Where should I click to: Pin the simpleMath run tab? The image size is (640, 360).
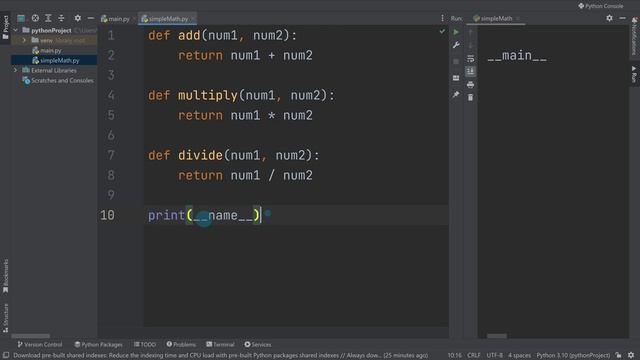coord(456,95)
